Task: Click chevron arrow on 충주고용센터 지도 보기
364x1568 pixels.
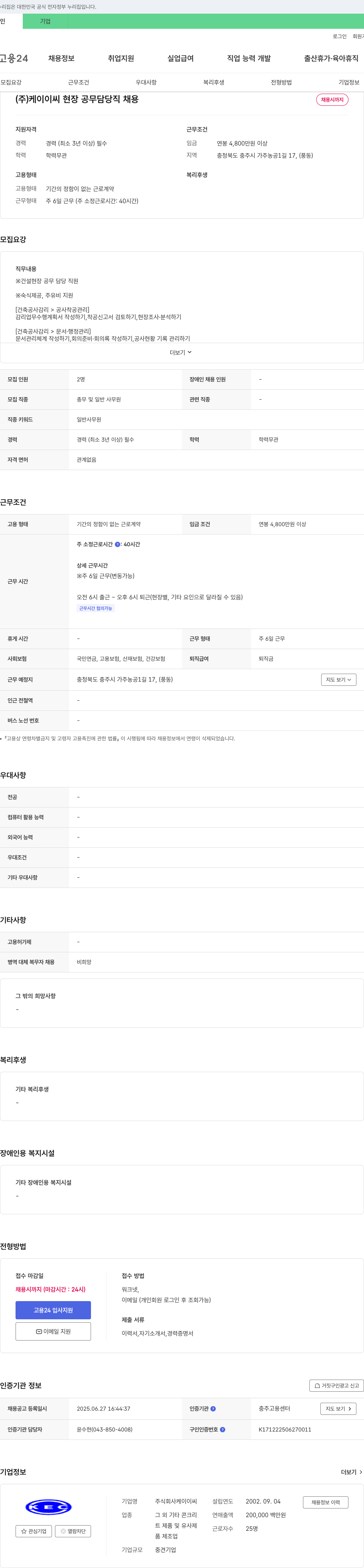Action: (349, 1408)
